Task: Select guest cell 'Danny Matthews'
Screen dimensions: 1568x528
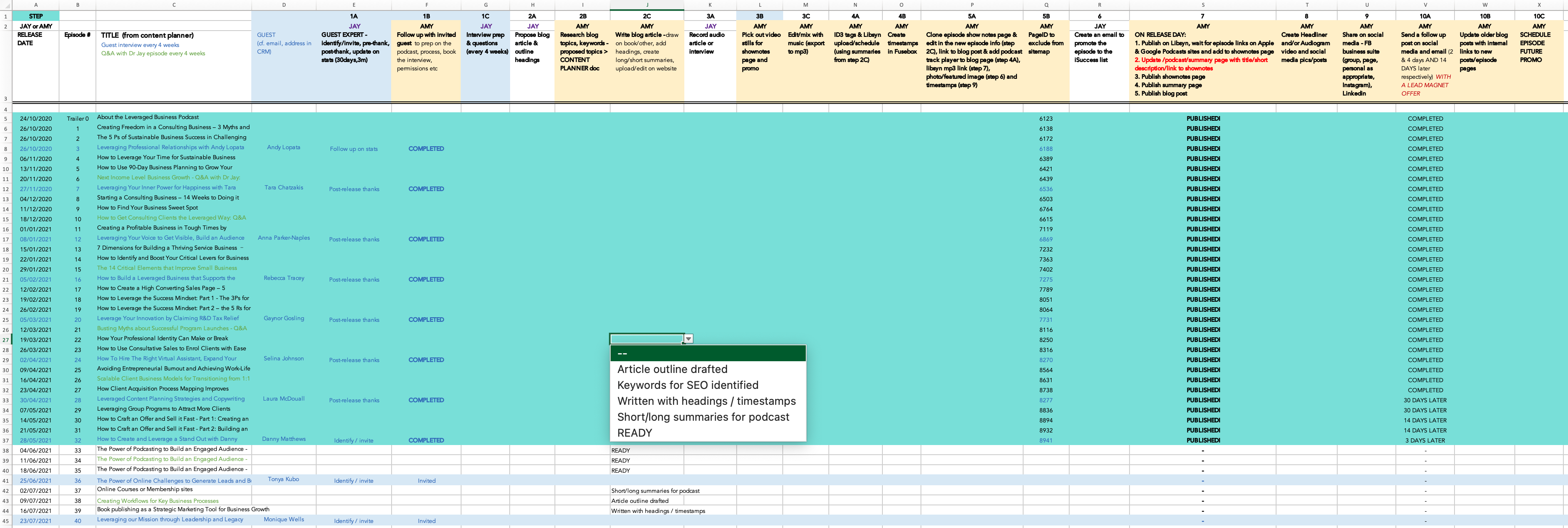Action: (284, 439)
